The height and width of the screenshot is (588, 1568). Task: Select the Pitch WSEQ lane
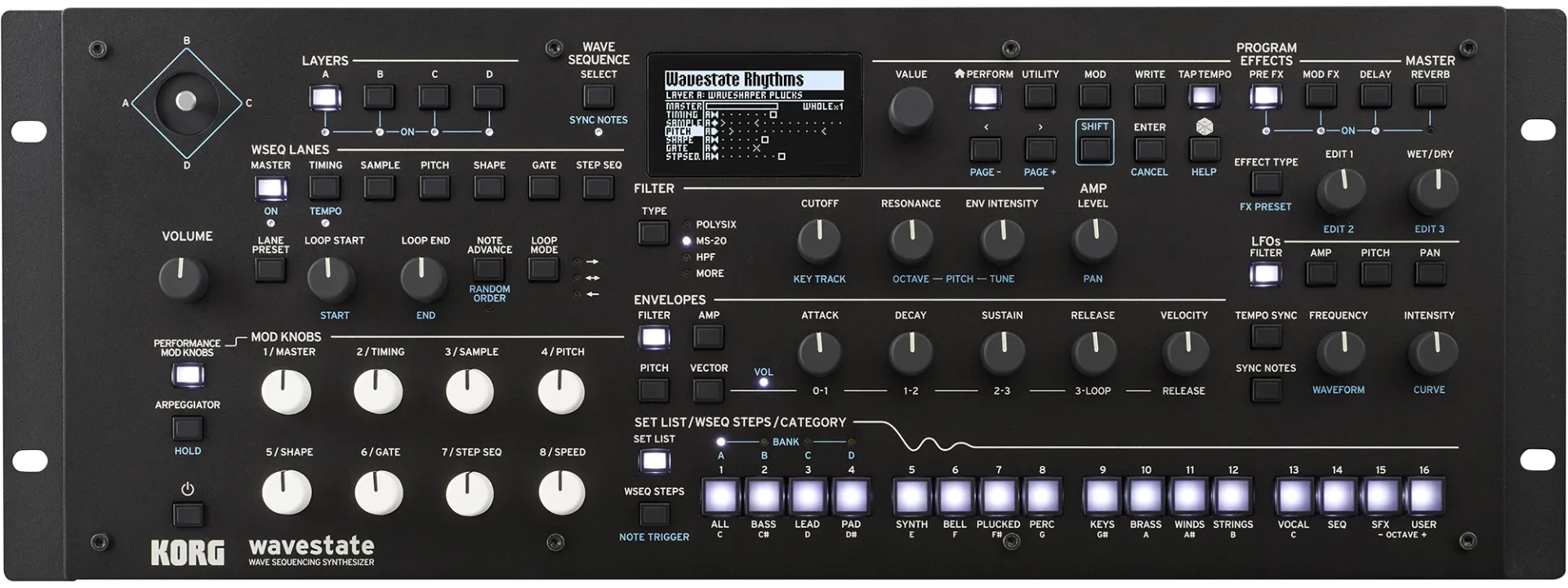coord(434,188)
